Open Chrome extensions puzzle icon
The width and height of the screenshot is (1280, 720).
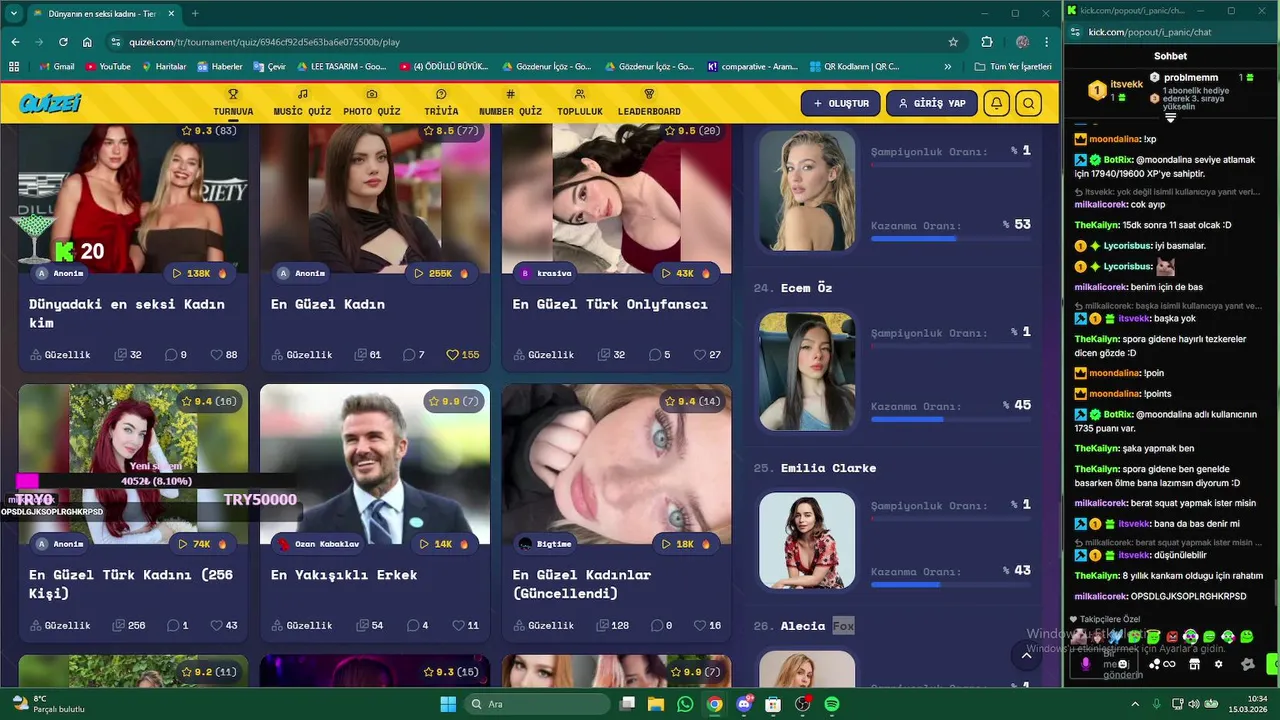pos(987,42)
